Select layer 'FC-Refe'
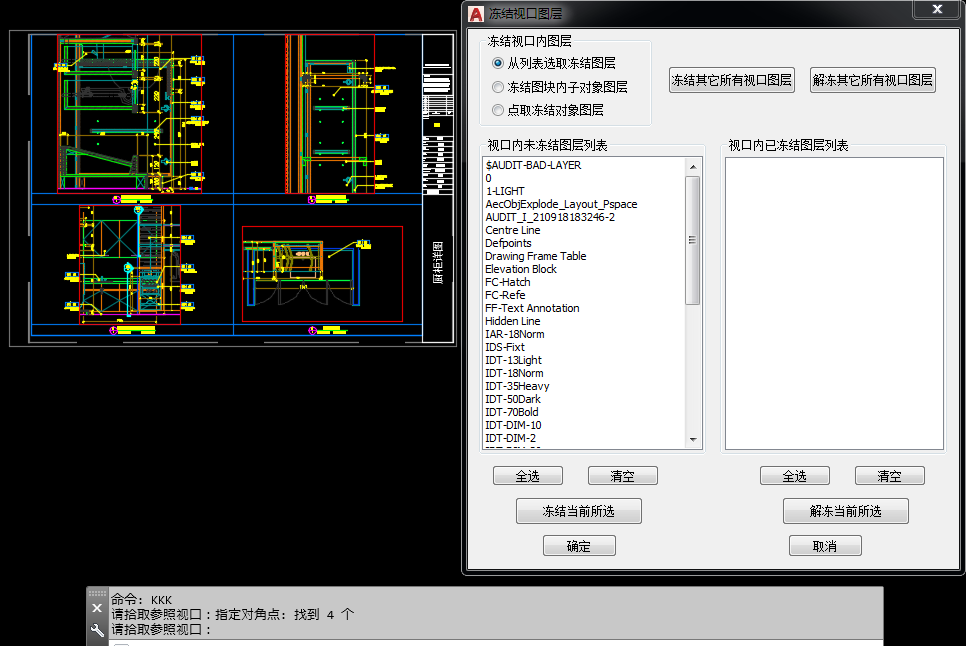966x646 pixels. [585, 295]
